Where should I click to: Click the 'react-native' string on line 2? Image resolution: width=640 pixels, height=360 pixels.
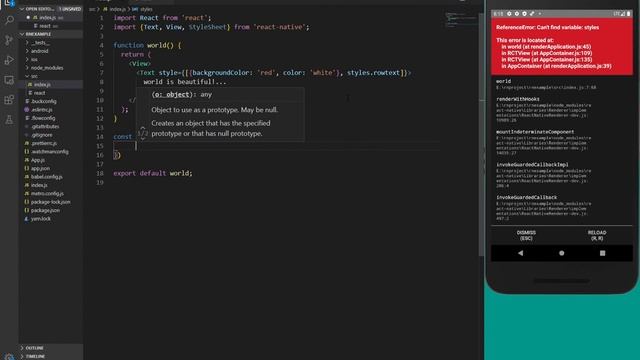(280, 27)
